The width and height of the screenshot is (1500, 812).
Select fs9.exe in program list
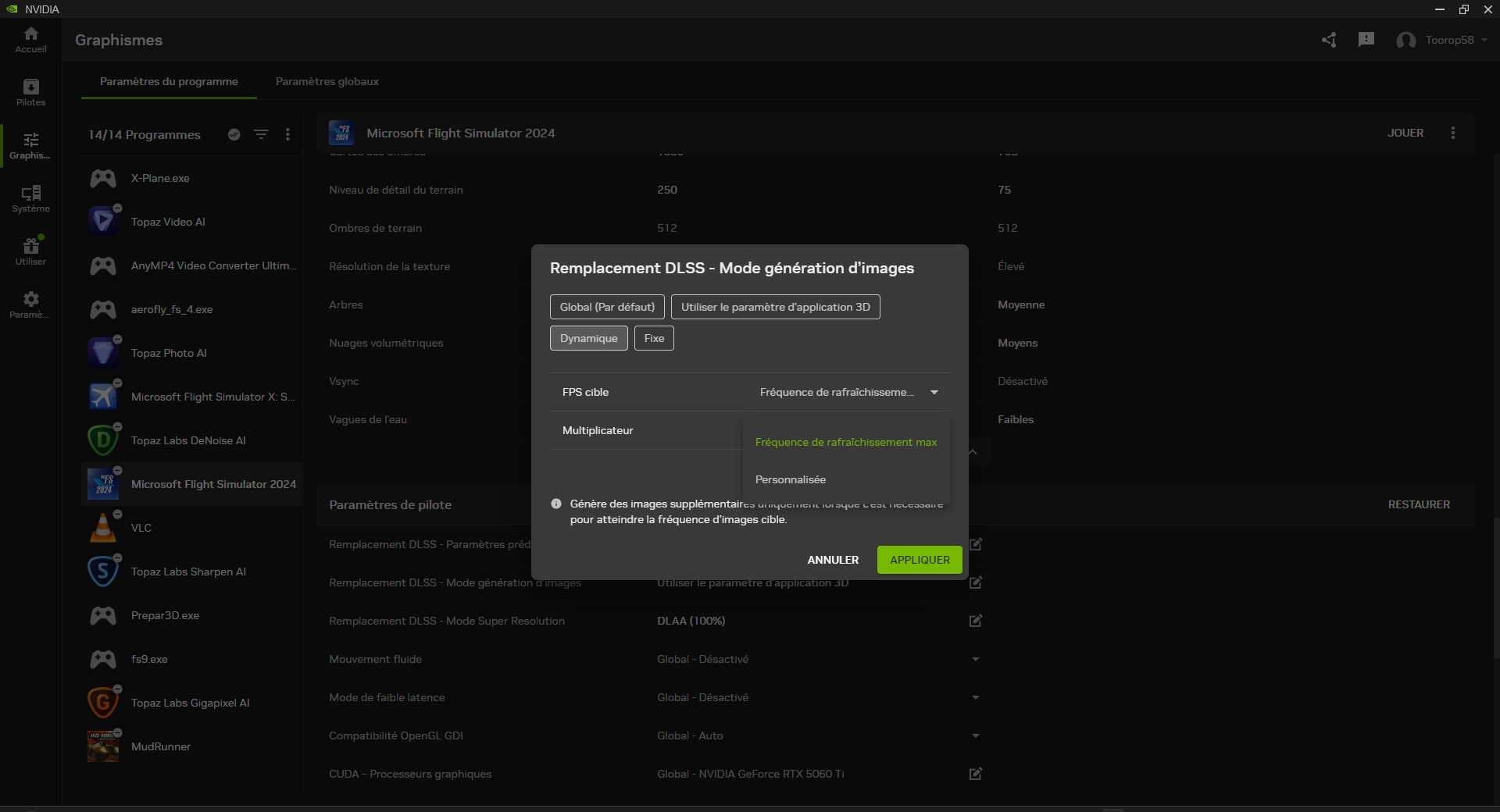click(x=192, y=659)
